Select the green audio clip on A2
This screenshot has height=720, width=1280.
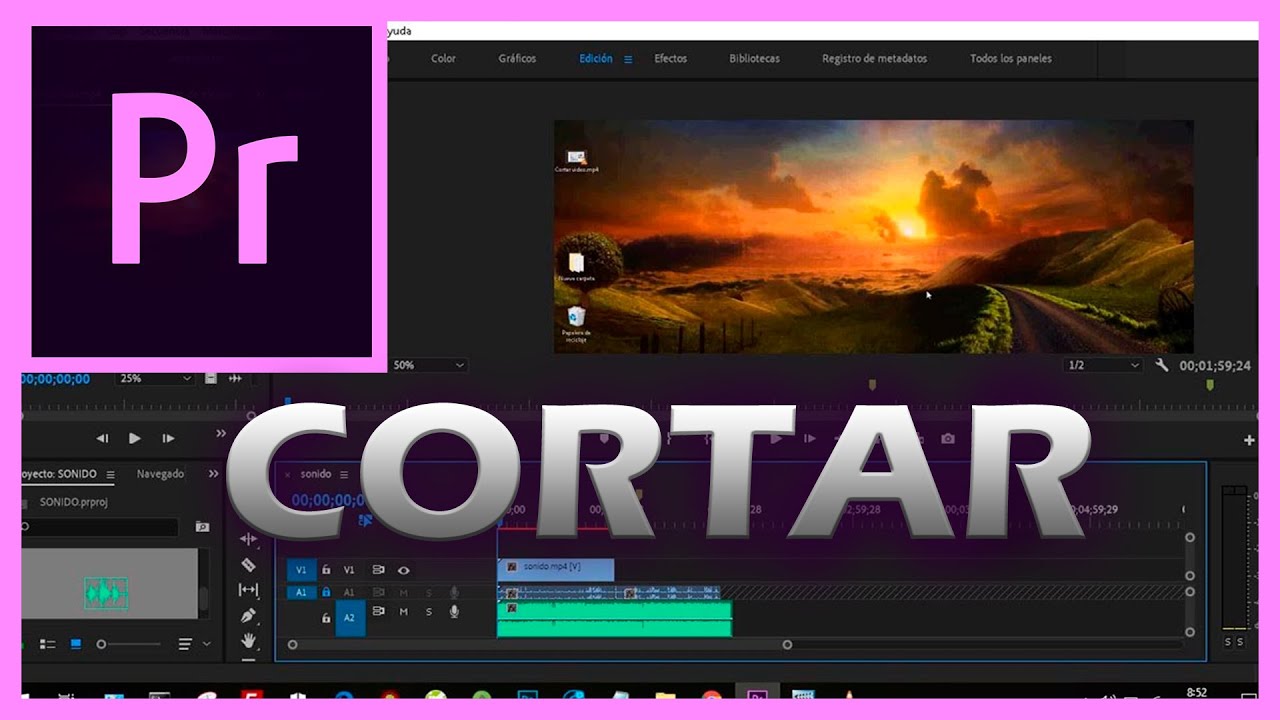click(614, 618)
